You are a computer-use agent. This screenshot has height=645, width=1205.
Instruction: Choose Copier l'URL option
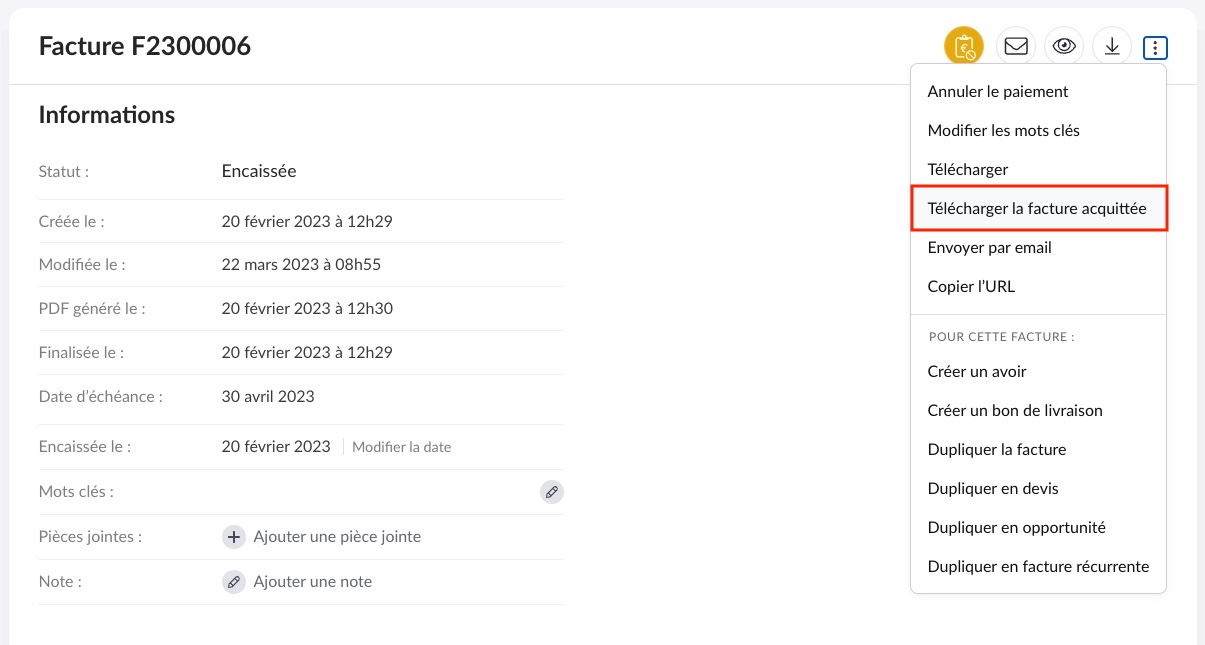pyautogui.click(x=971, y=287)
